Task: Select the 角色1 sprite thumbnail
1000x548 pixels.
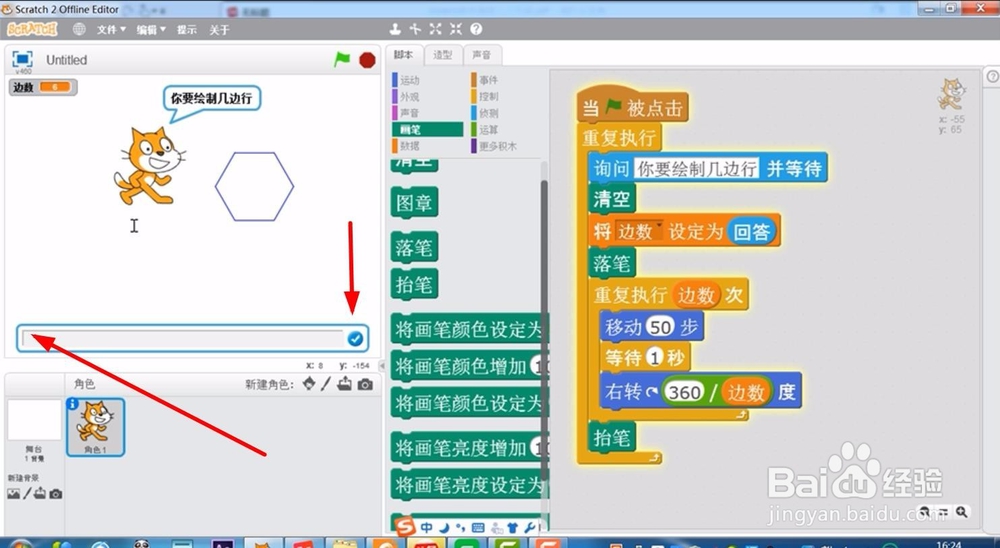Action: 96,427
